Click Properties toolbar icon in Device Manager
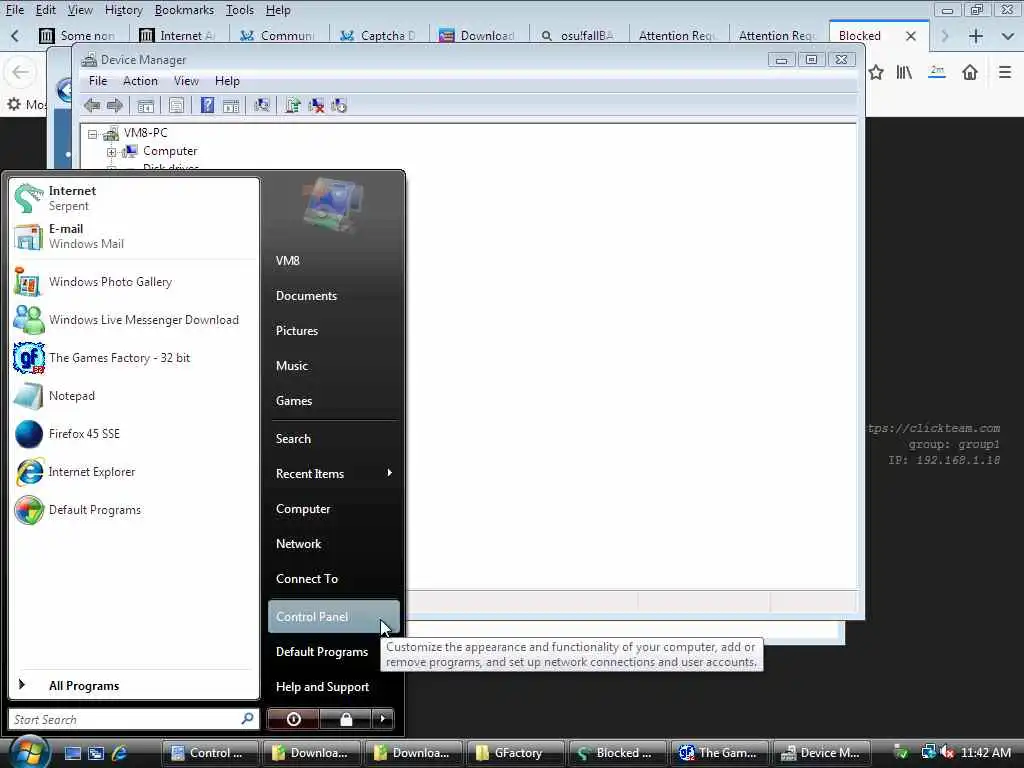This screenshot has height=768, width=1024. pos(176,105)
